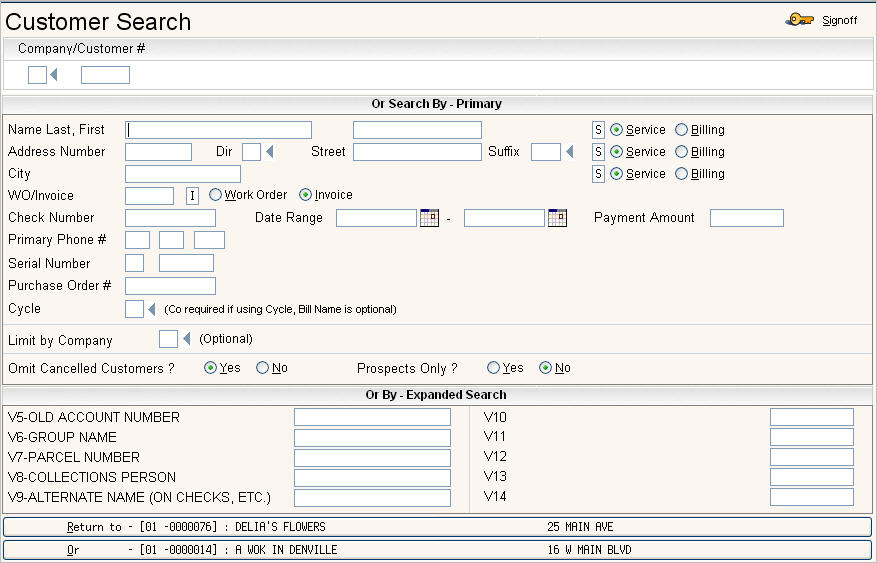Click the Address Number field
This screenshot has width=877, height=563.
[x=158, y=152]
